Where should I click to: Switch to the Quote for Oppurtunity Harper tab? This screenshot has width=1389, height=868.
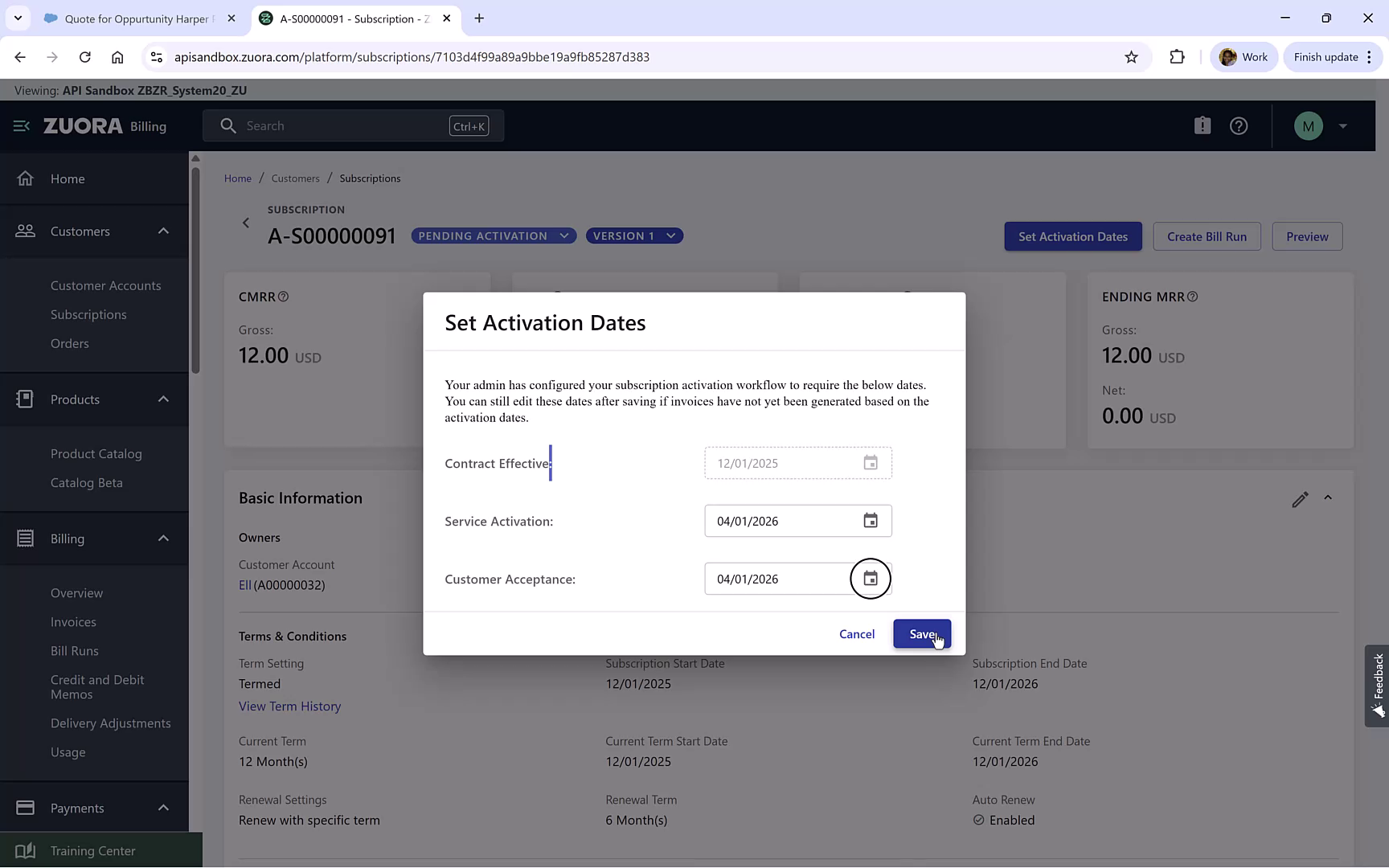[x=129, y=18]
